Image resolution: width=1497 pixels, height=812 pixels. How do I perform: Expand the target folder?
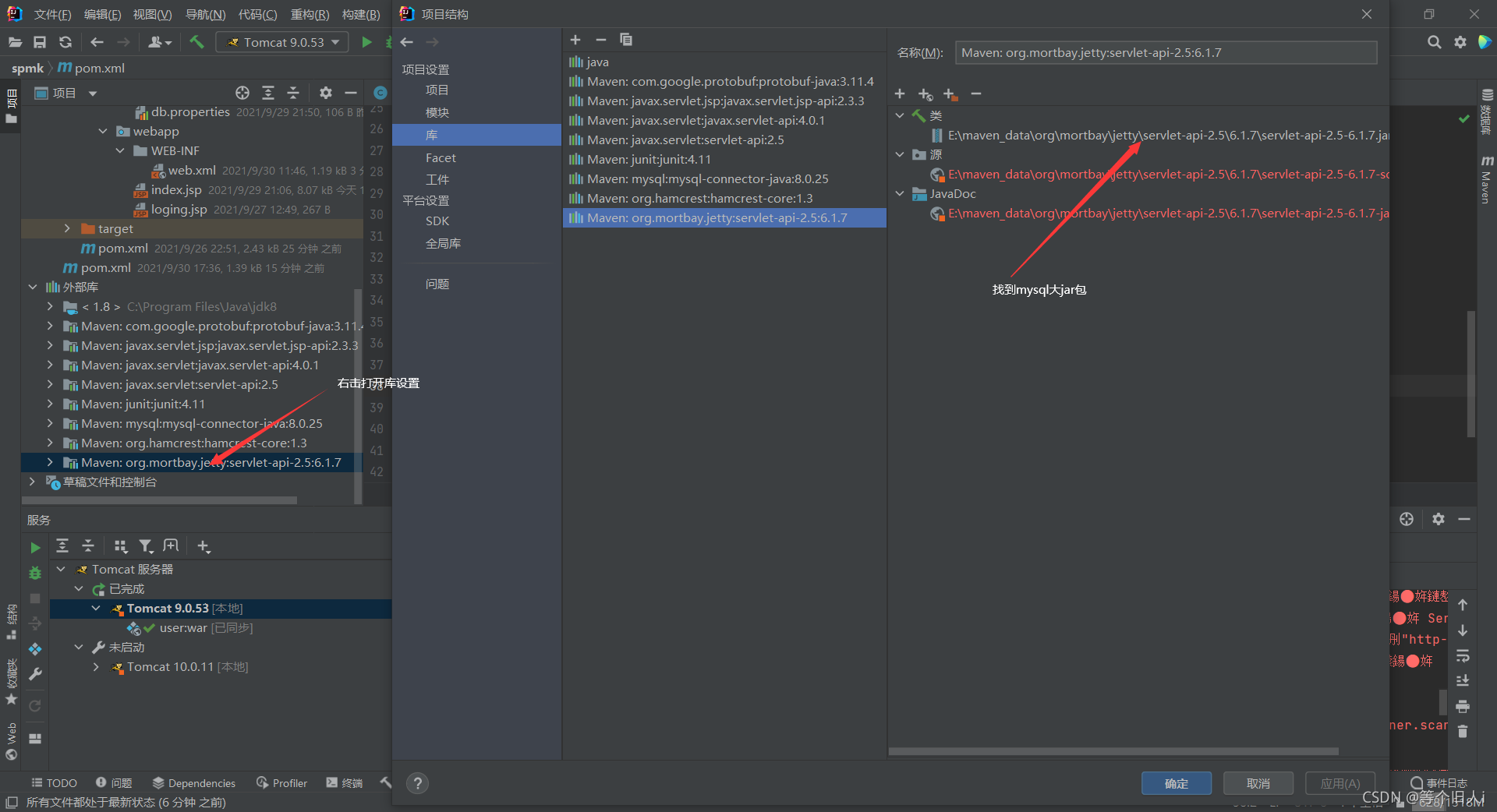pos(67,228)
